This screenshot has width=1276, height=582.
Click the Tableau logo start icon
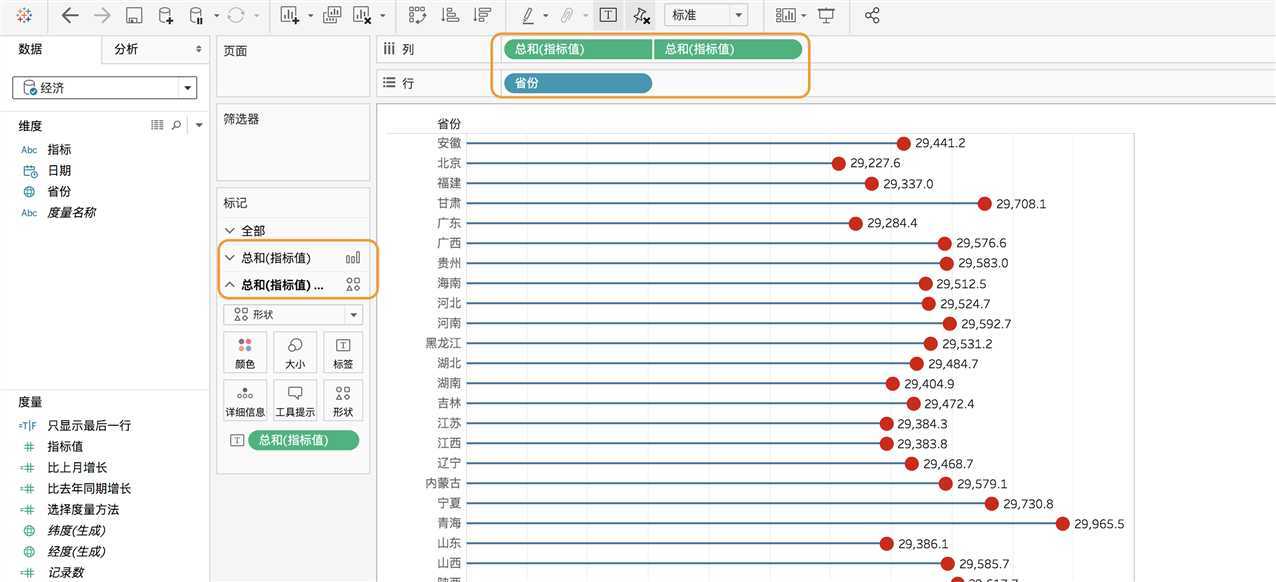coord(25,15)
